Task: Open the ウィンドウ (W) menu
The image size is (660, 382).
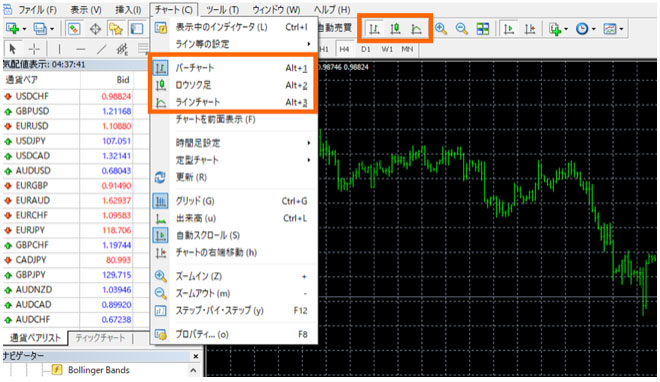Action: click(x=276, y=10)
